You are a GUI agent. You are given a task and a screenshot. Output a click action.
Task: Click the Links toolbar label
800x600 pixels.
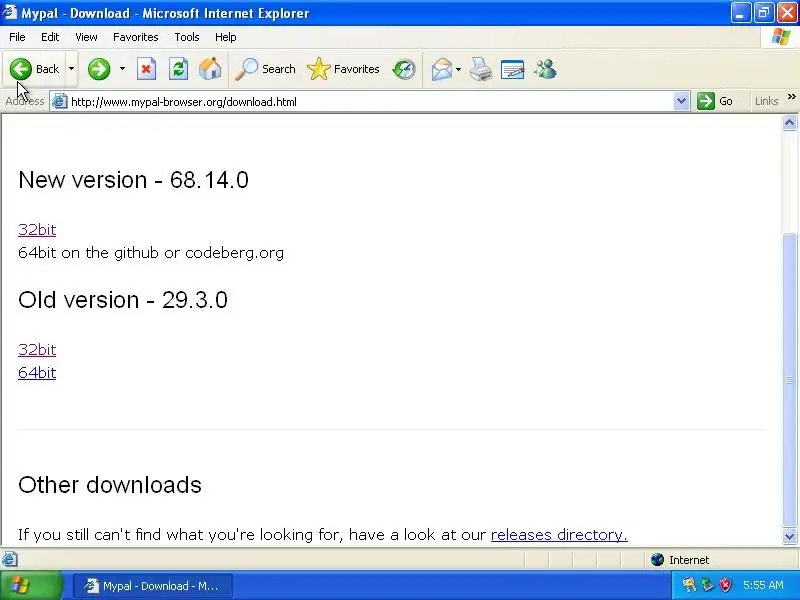coord(766,102)
